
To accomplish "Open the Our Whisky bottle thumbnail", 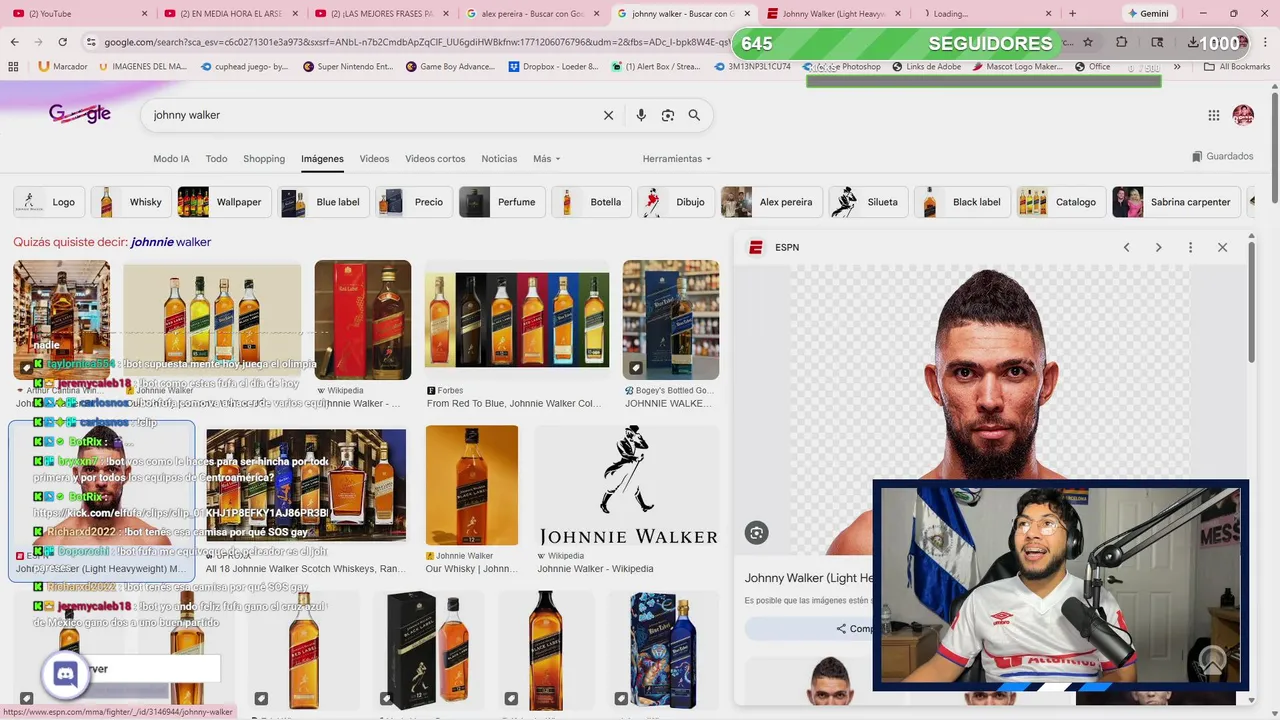I will coord(472,485).
